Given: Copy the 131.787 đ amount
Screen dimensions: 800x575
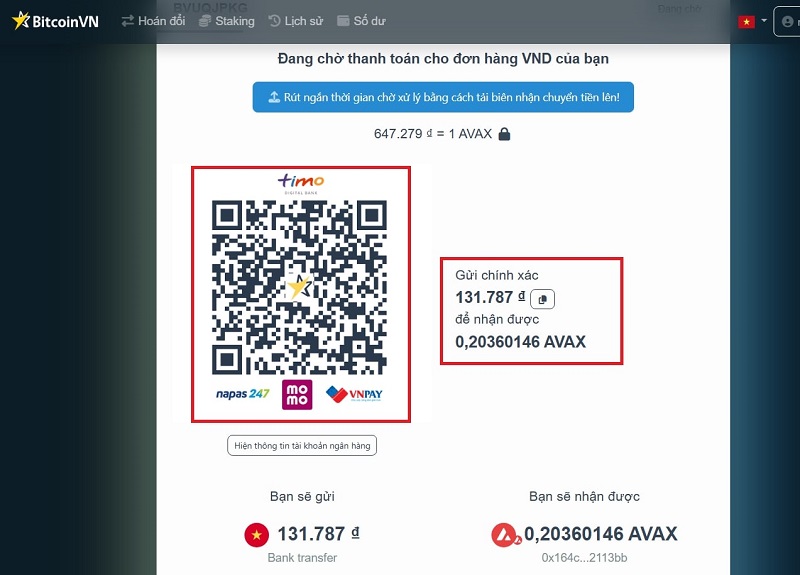Looking at the screenshot, I should coord(542,299).
